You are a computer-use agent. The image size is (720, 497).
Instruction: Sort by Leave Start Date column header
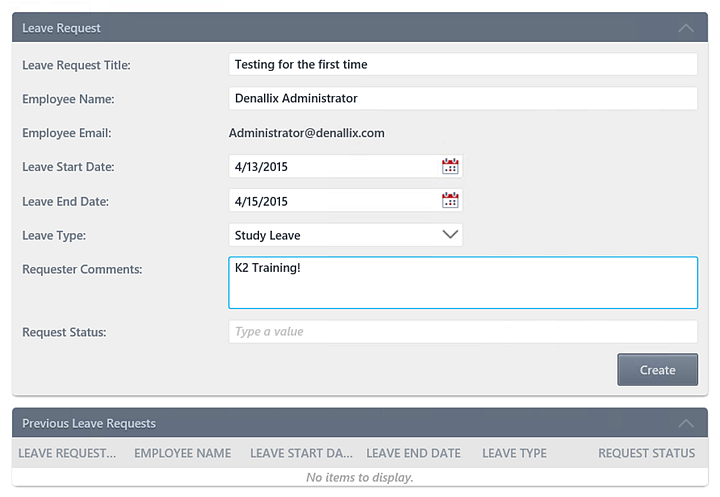[x=302, y=453]
